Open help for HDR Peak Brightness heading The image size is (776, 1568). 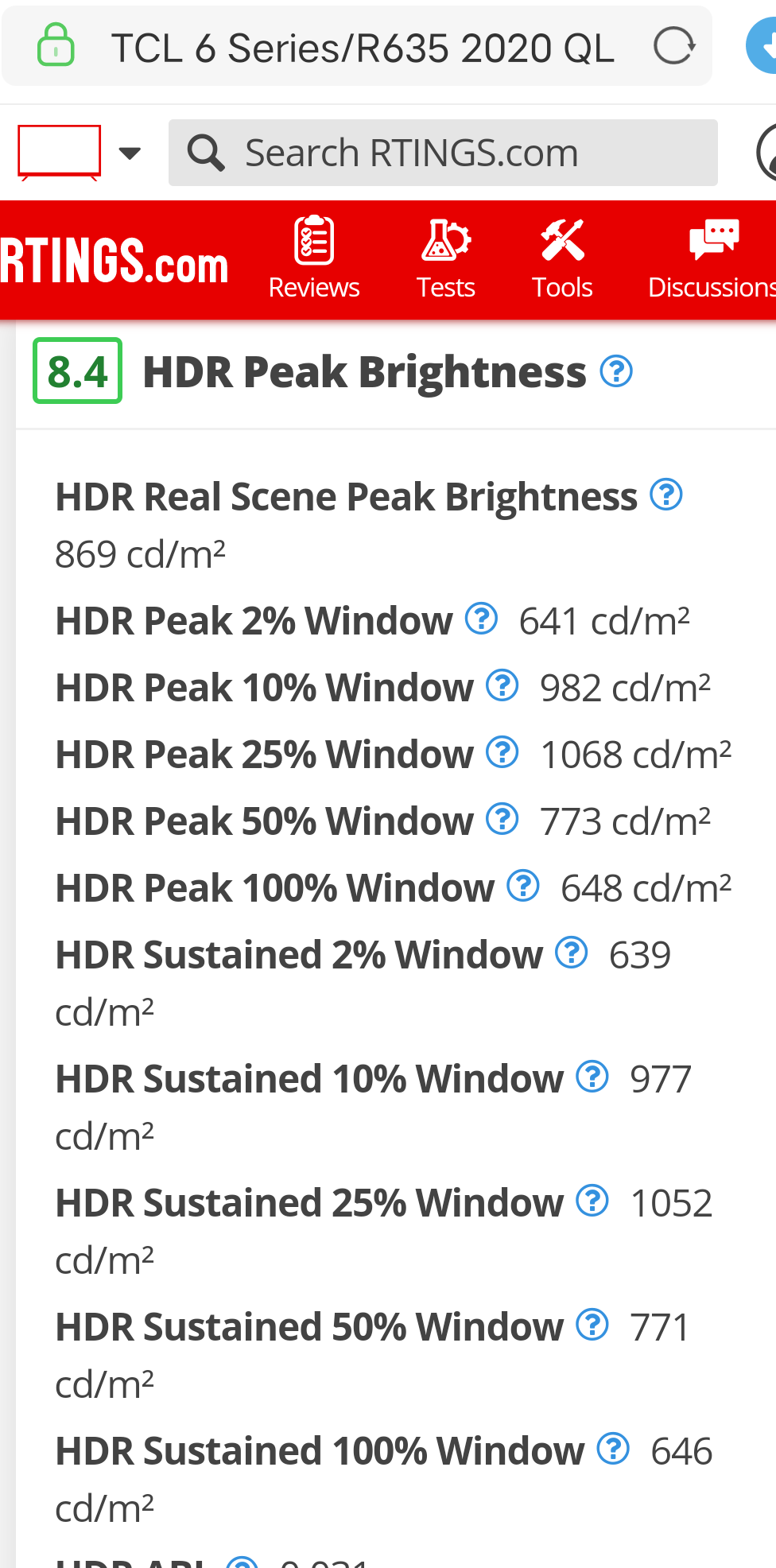pos(616,371)
